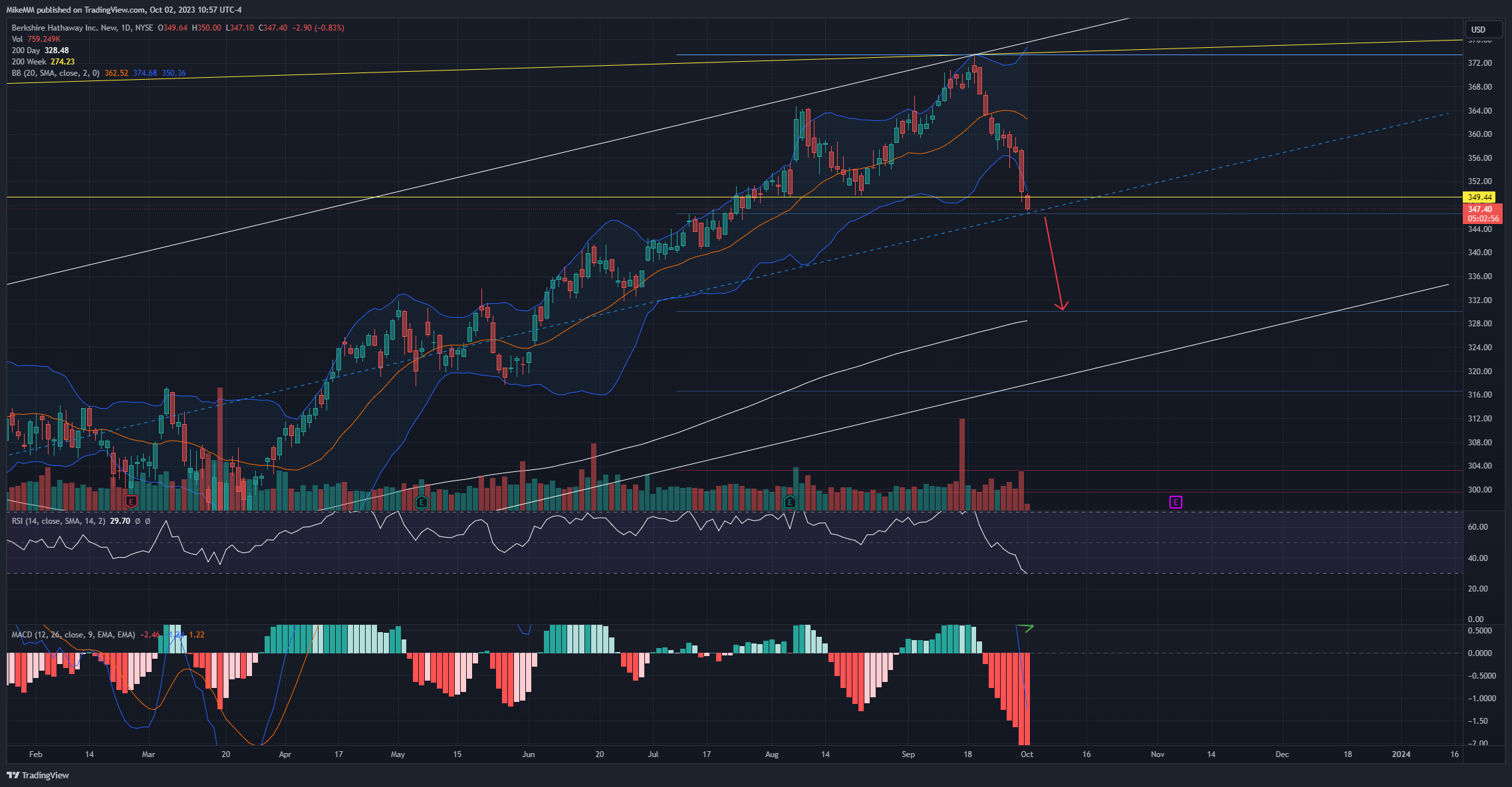Click the RSI (14, close, SMA, 14, 2) legend

tap(58, 521)
